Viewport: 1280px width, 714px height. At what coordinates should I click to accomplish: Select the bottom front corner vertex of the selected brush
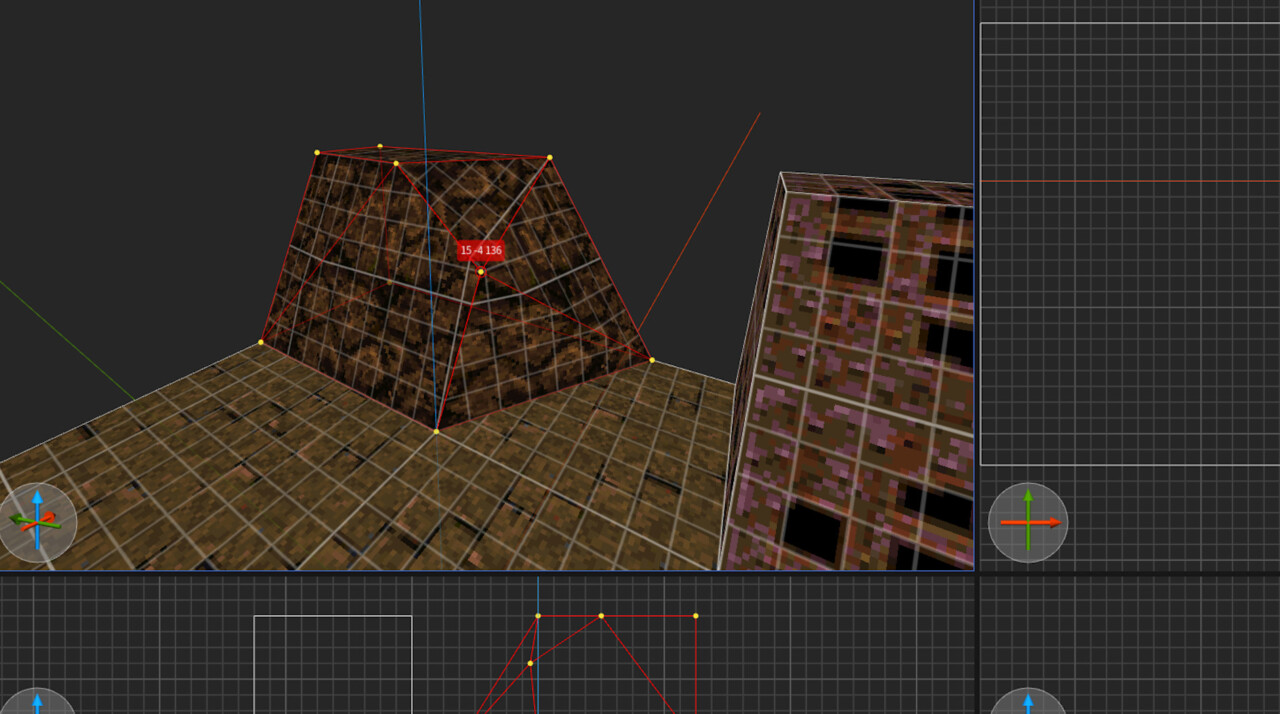click(x=436, y=431)
